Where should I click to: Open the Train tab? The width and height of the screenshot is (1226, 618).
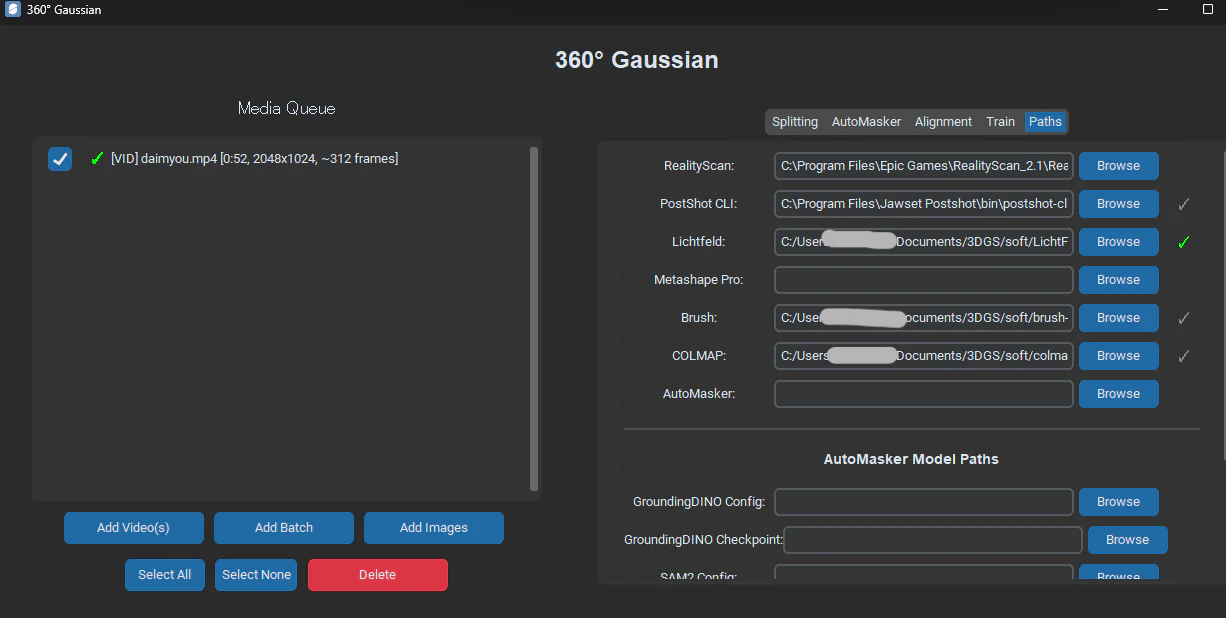click(x=1000, y=122)
